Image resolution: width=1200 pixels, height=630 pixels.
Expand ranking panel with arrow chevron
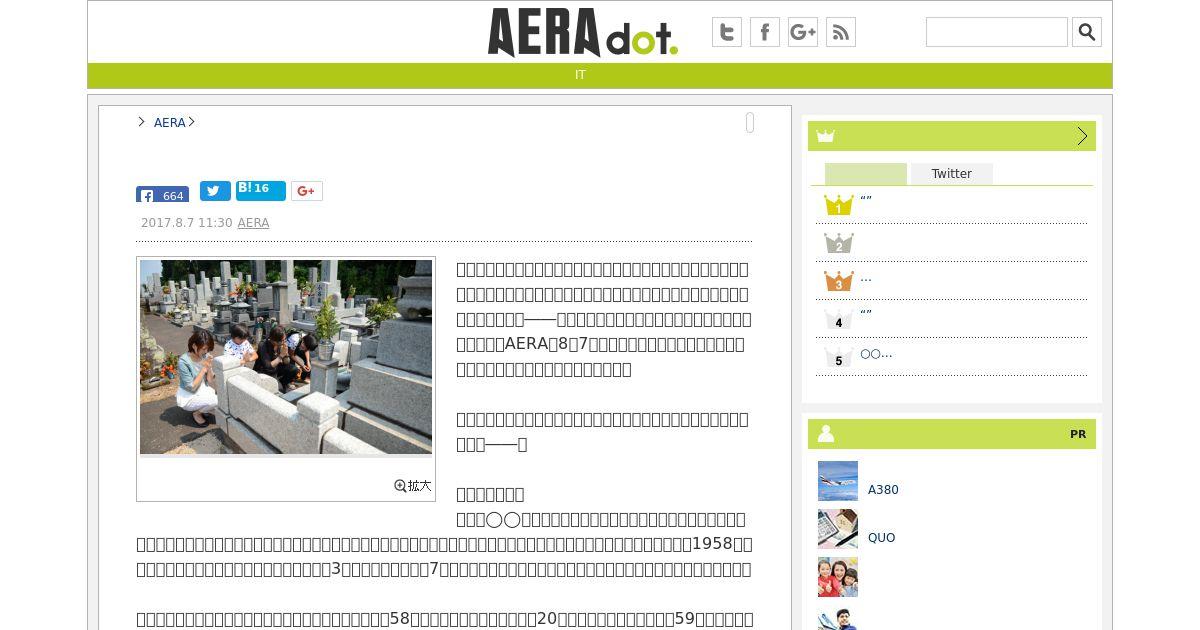click(1082, 136)
